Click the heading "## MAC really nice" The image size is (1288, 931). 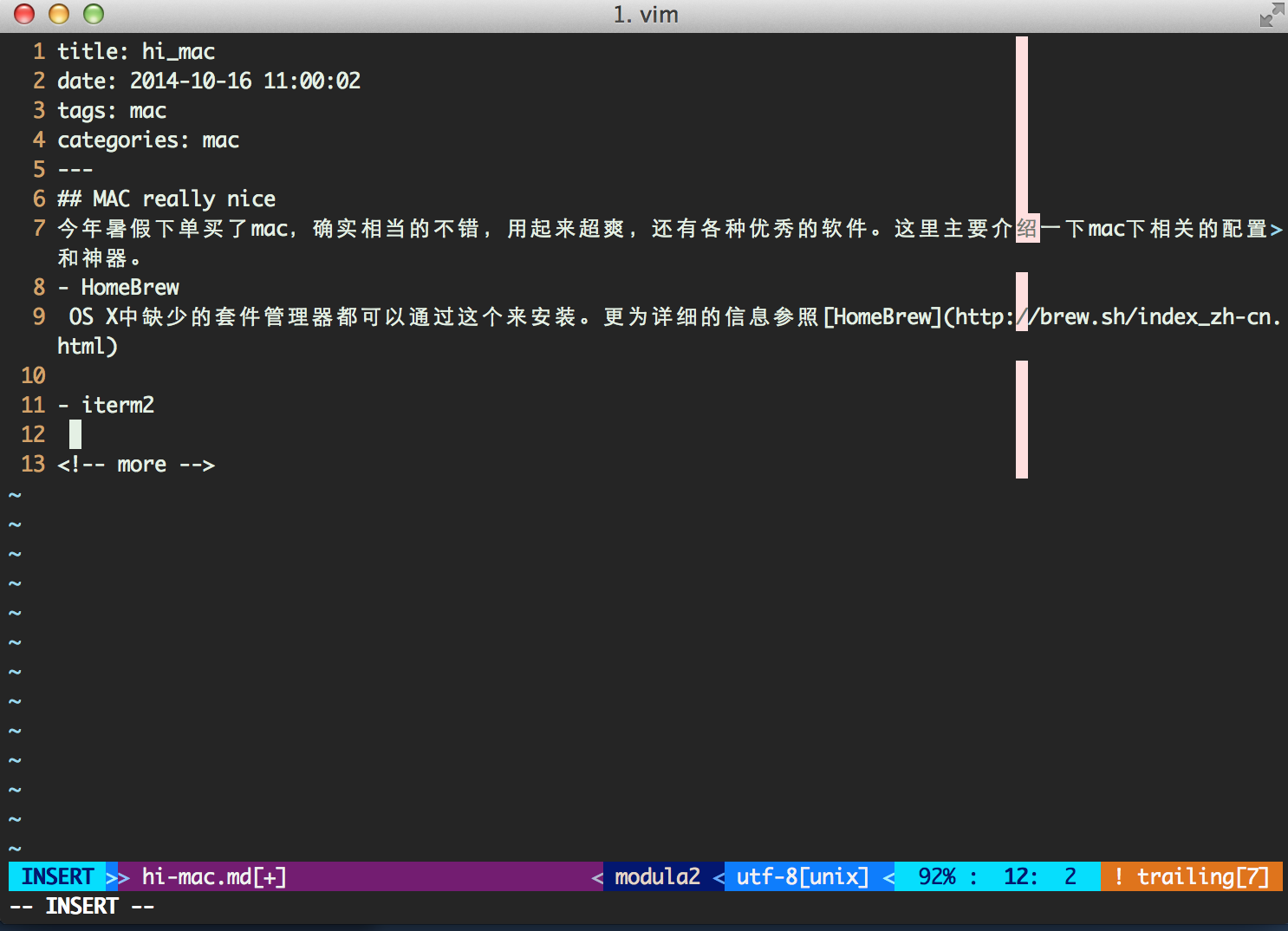pos(166,199)
